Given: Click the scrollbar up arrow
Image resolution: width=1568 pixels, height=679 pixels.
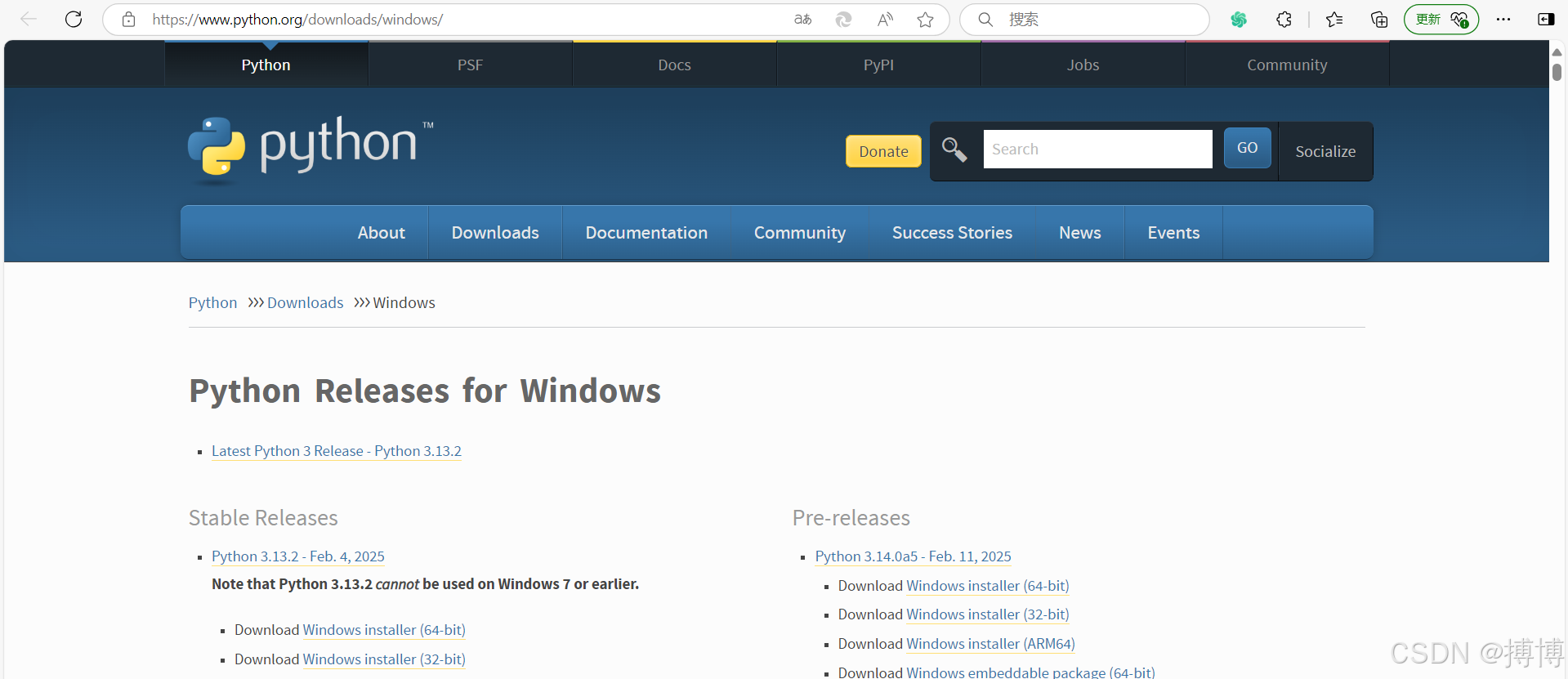Looking at the screenshot, I should pyautogui.click(x=1557, y=51).
